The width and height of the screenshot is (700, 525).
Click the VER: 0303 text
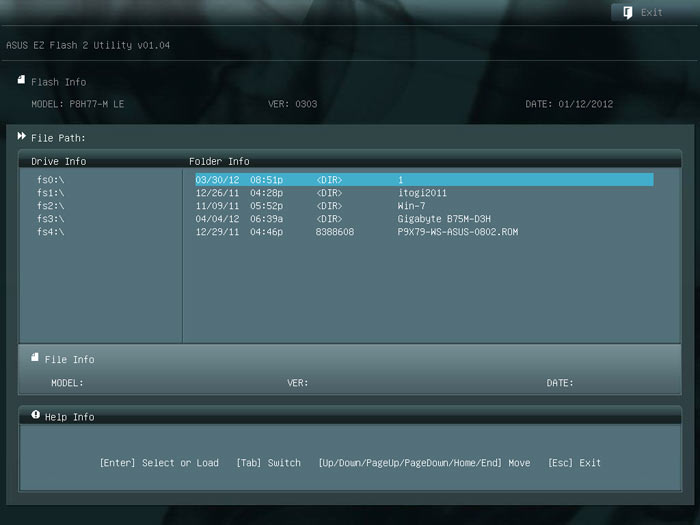292,104
